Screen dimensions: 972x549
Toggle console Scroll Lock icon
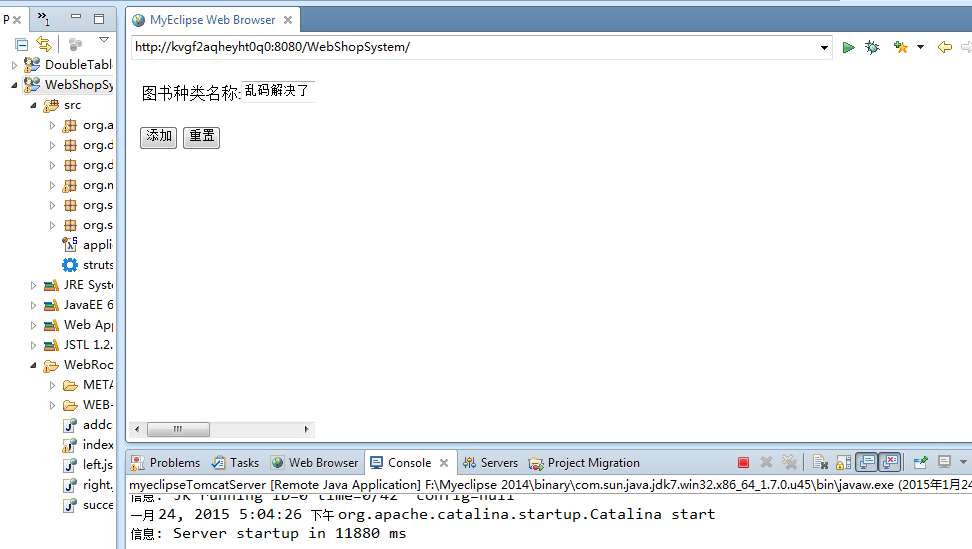(x=843, y=462)
